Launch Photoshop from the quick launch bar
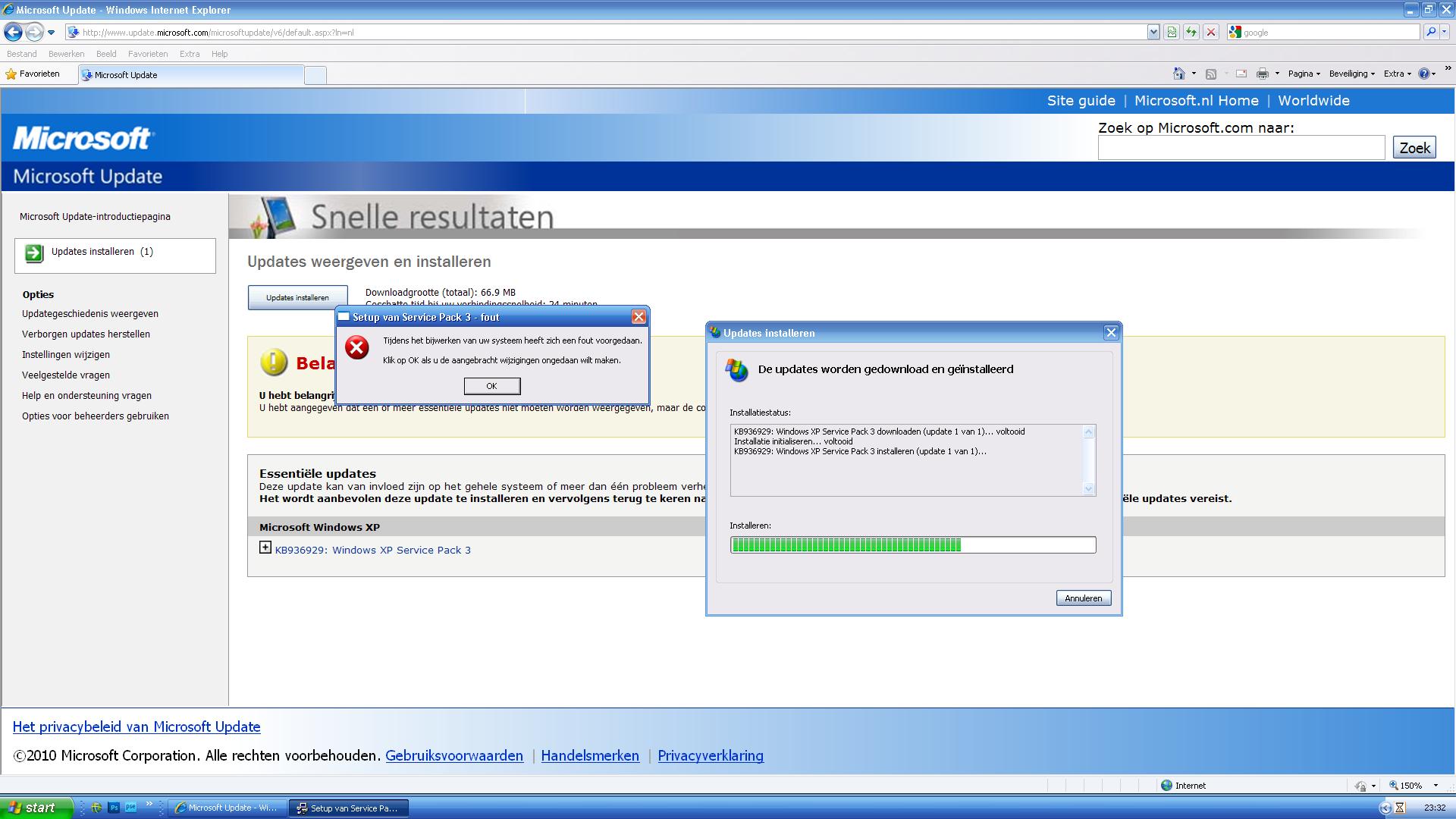The width and height of the screenshot is (1456, 819). [114, 808]
